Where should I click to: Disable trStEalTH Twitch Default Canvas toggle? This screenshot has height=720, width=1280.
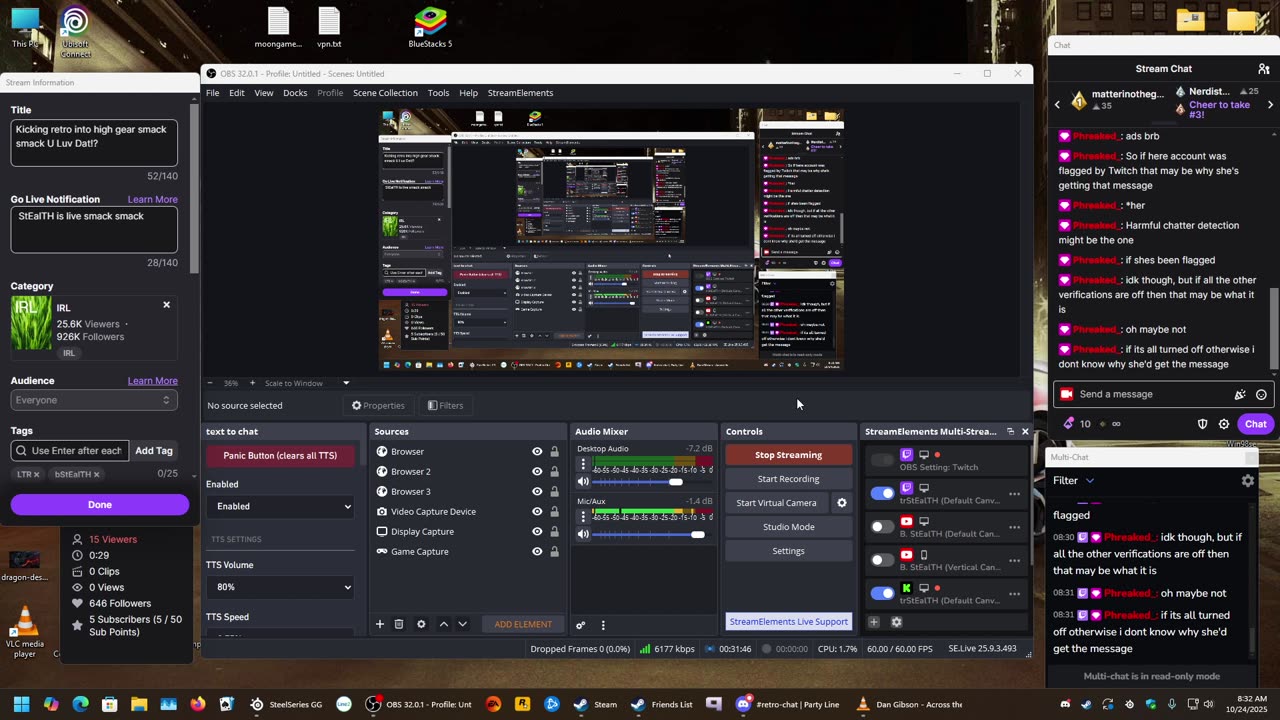click(882, 493)
